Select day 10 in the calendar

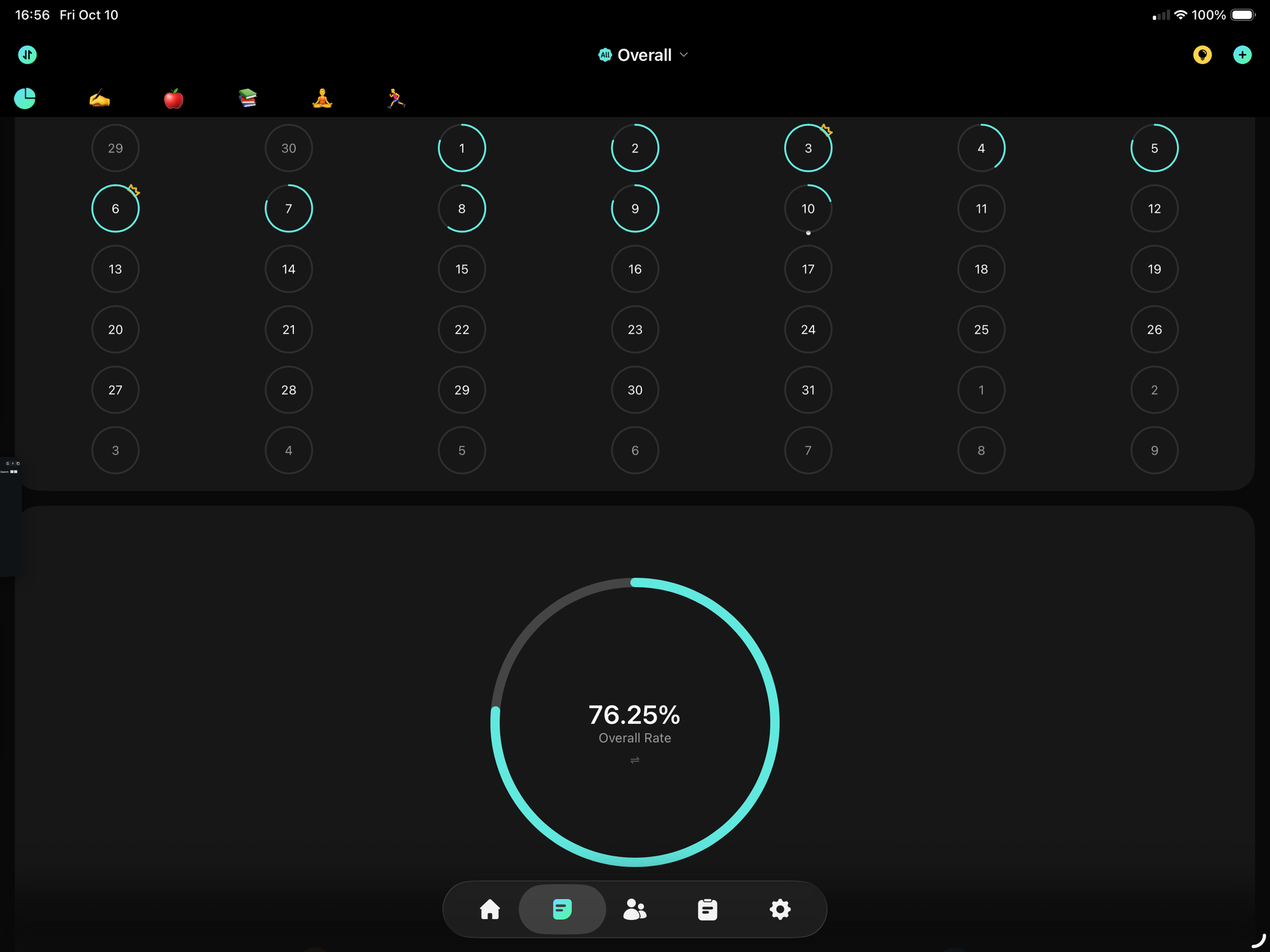click(x=808, y=208)
